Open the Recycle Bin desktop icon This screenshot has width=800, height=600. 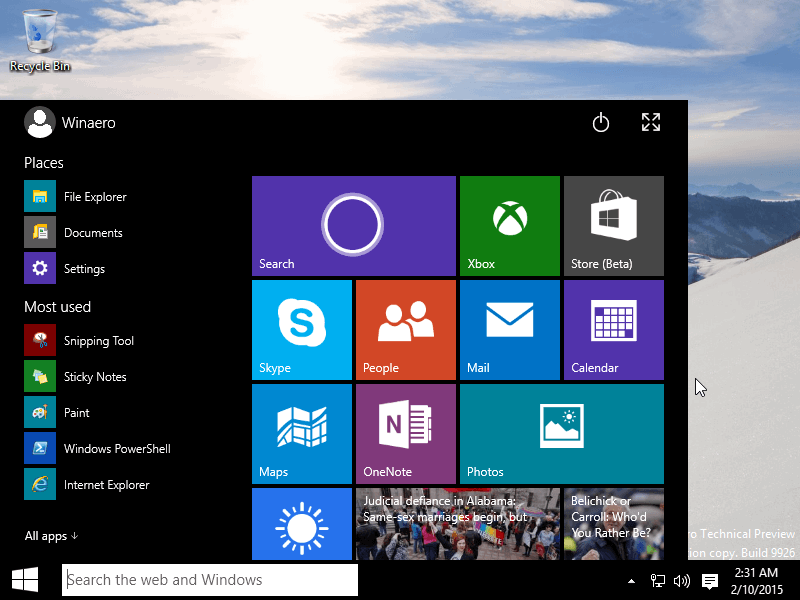40,41
